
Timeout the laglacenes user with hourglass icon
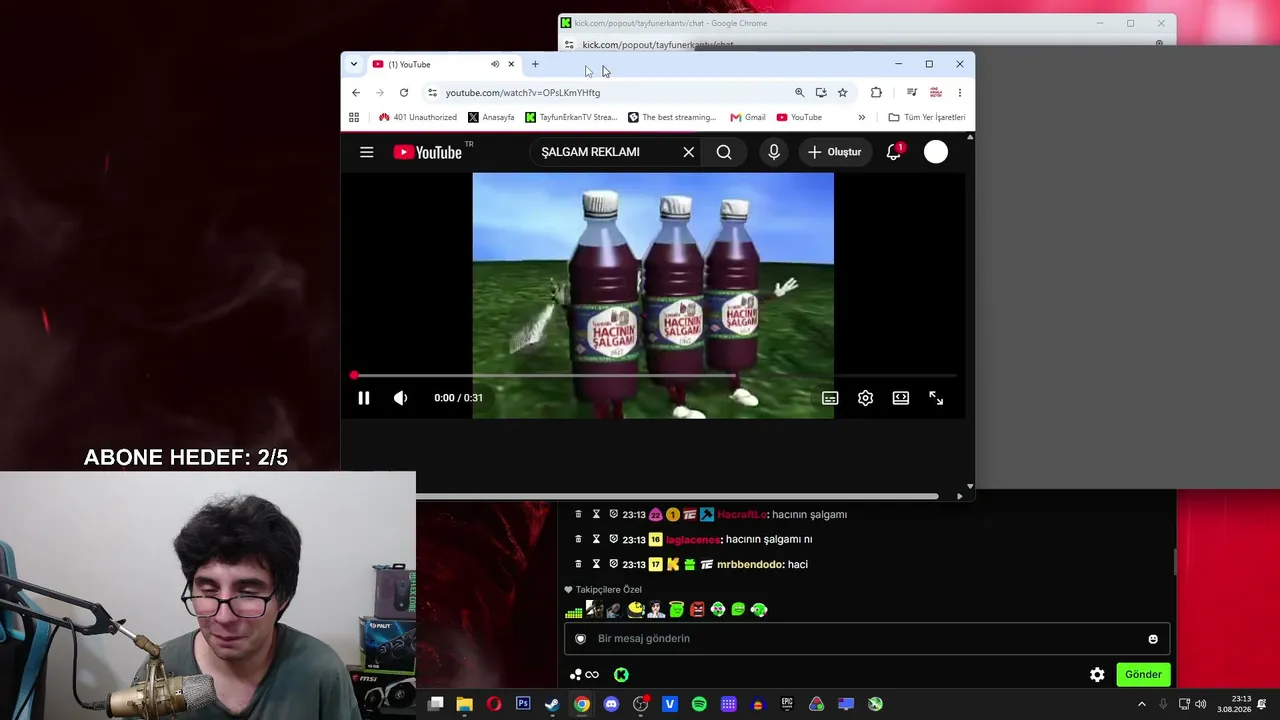(596, 539)
